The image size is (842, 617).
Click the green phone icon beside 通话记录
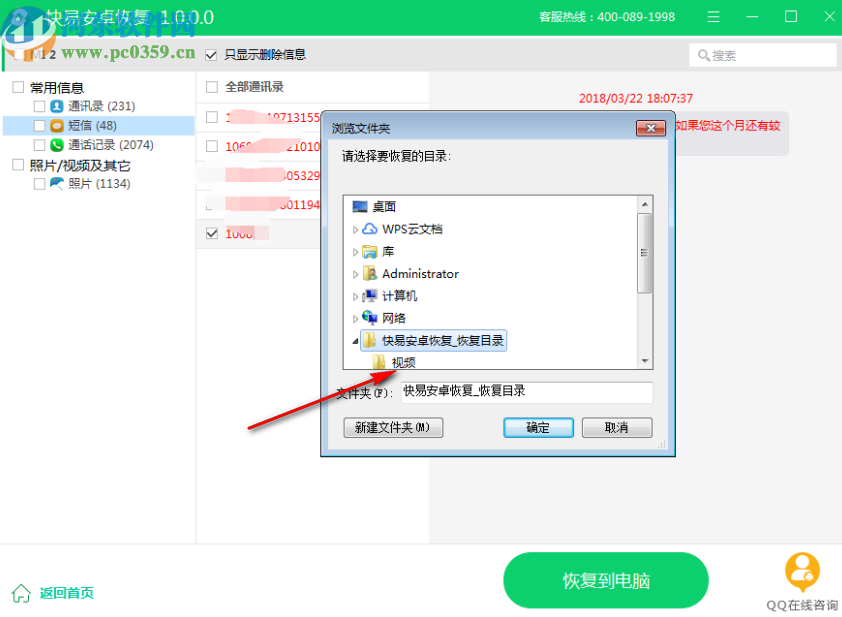pyautogui.click(x=56, y=145)
